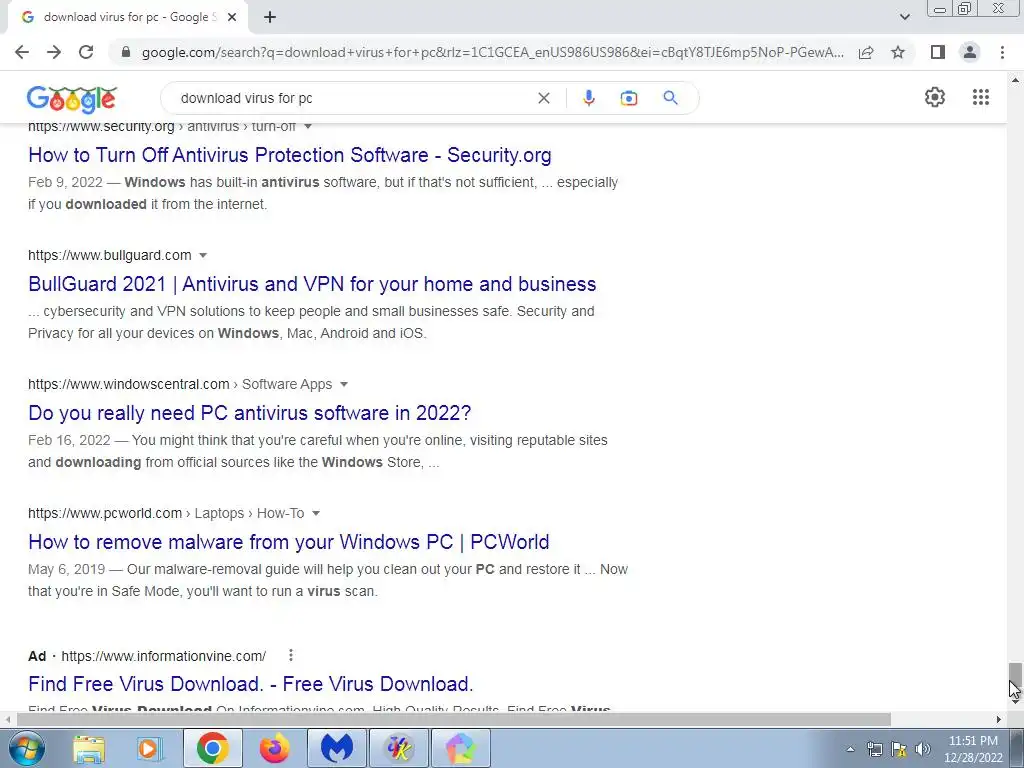The height and width of the screenshot is (768, 1024).
Task: Open the Google apps grid
Action: tap(980, 97)
